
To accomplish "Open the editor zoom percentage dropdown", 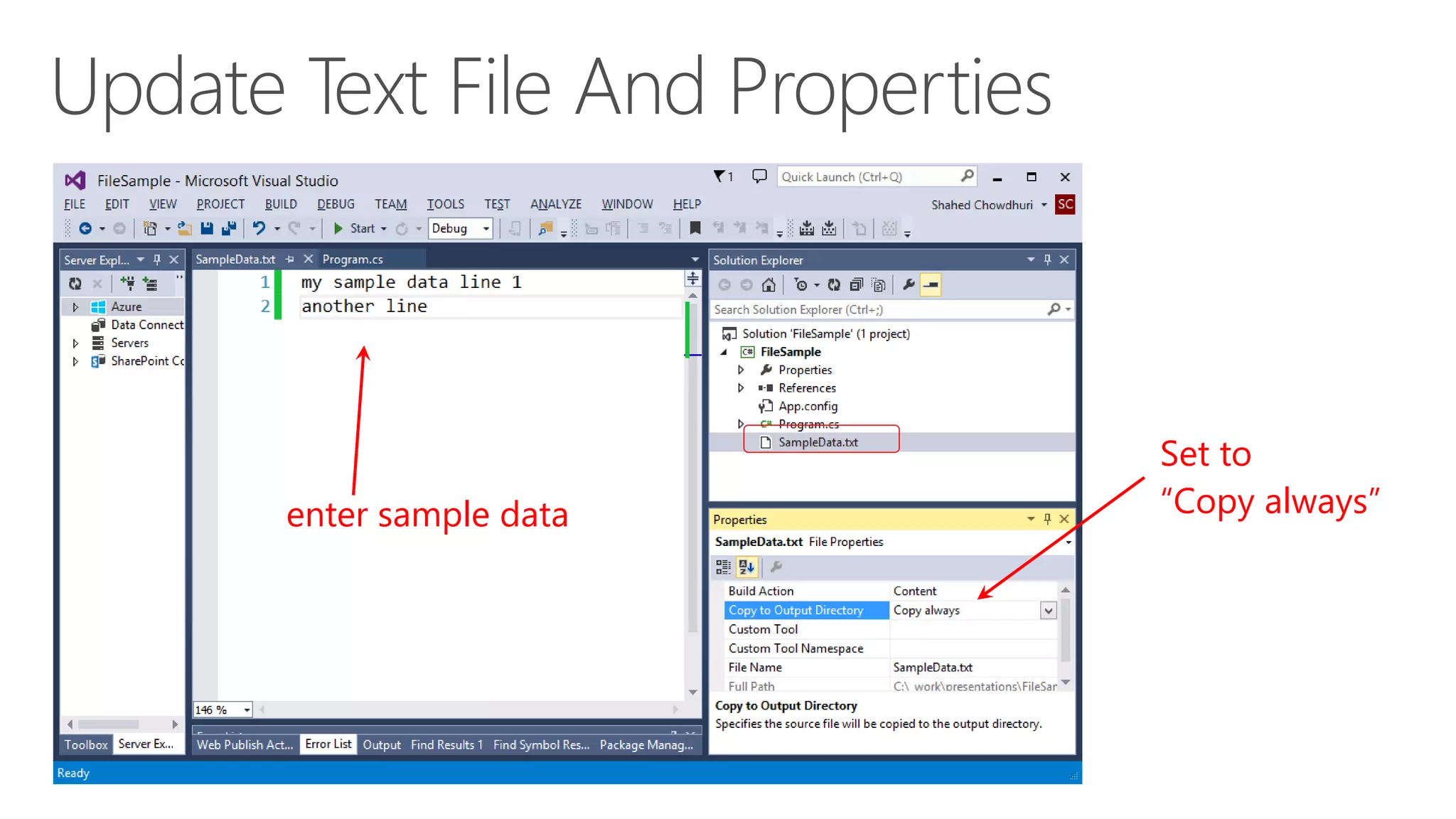I will [247, 710].
